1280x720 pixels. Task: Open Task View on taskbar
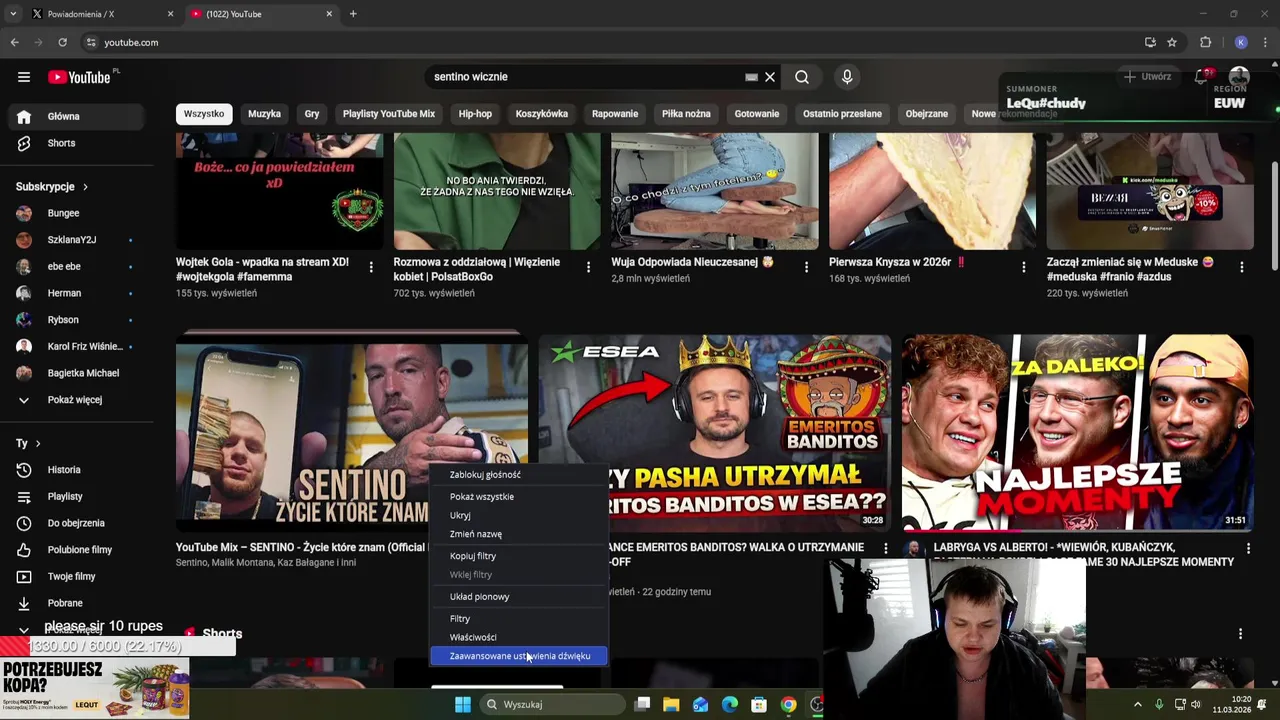[x=642, y=704]
